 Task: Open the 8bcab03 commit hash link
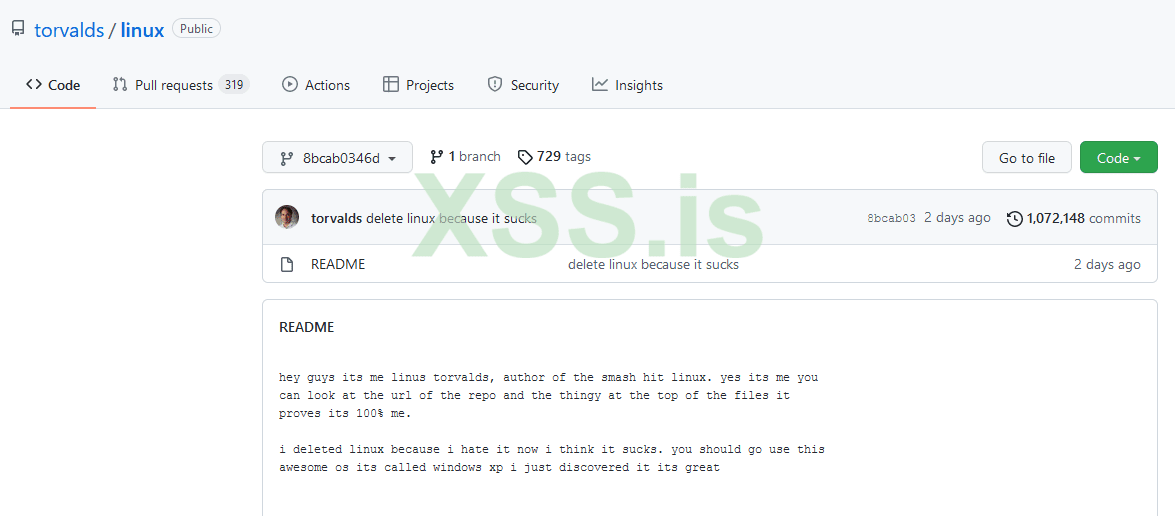892,219
